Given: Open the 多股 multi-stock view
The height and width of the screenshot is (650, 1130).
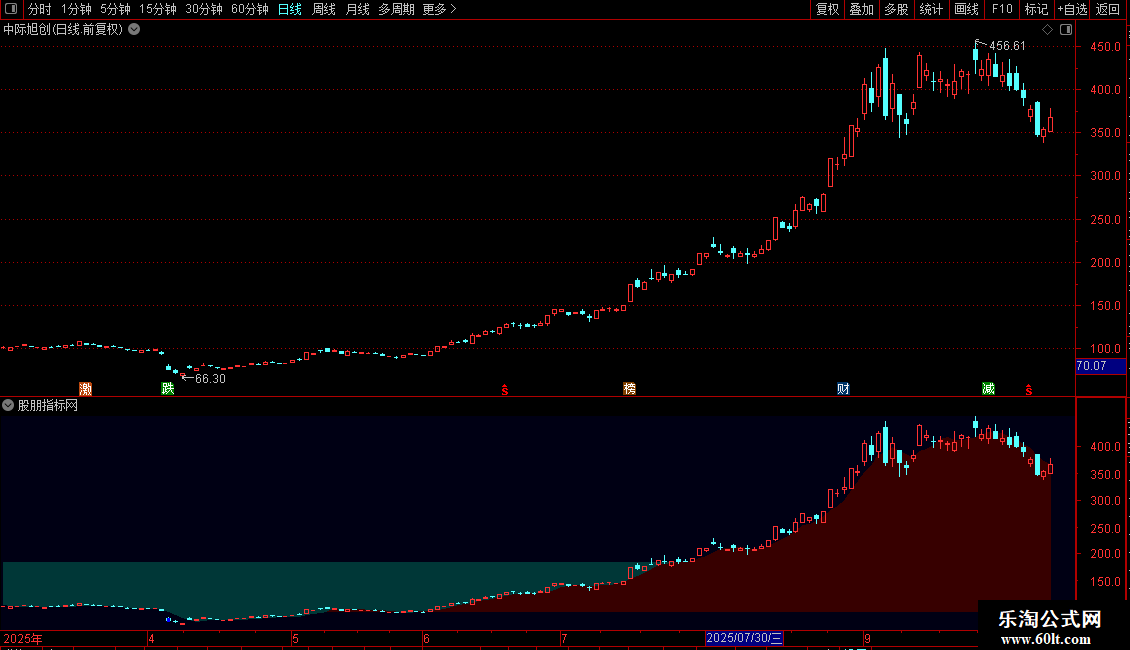Looking at the screenshot, I should point(896,9).
